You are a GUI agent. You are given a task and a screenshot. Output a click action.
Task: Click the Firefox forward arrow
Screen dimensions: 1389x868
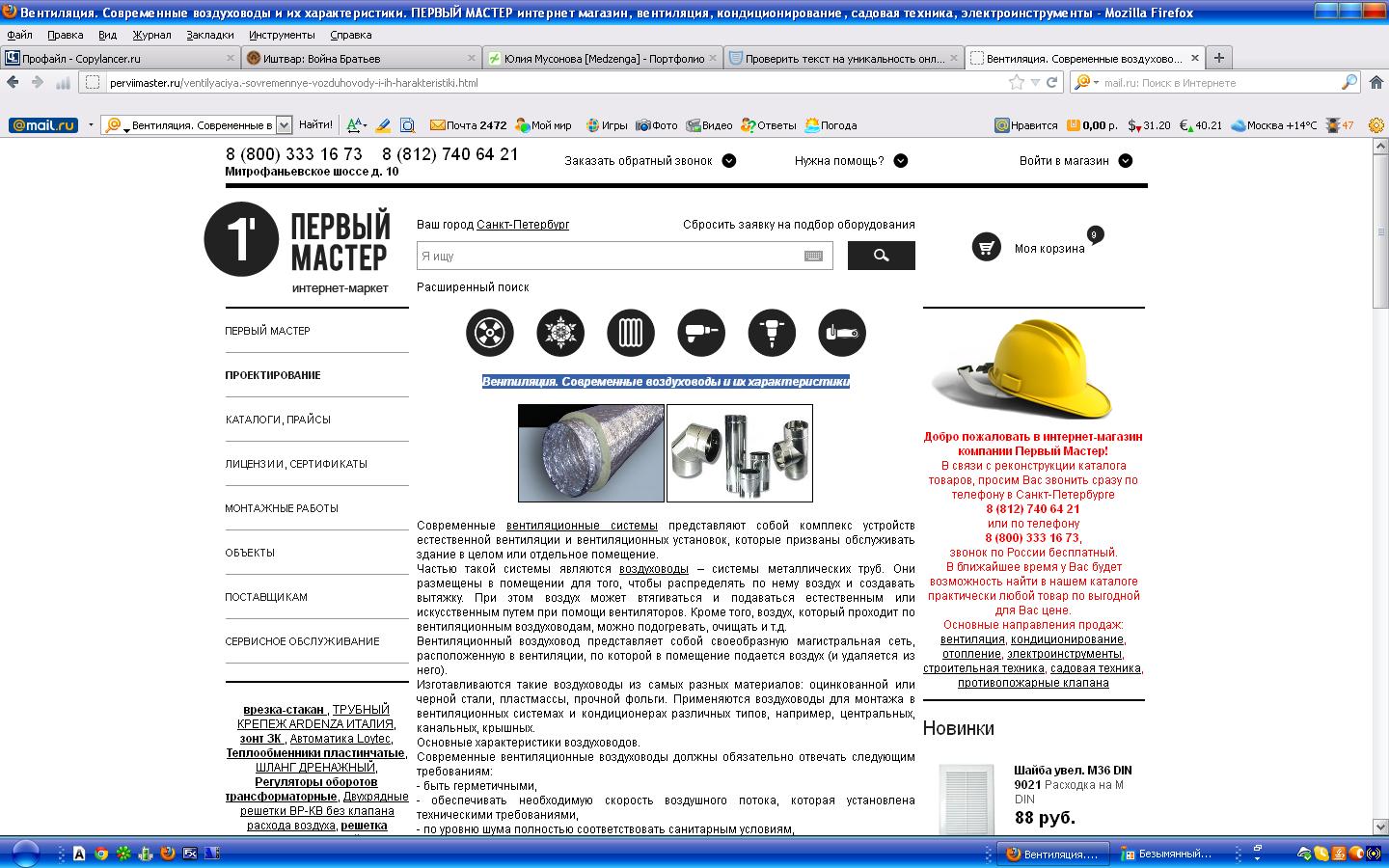38,82
